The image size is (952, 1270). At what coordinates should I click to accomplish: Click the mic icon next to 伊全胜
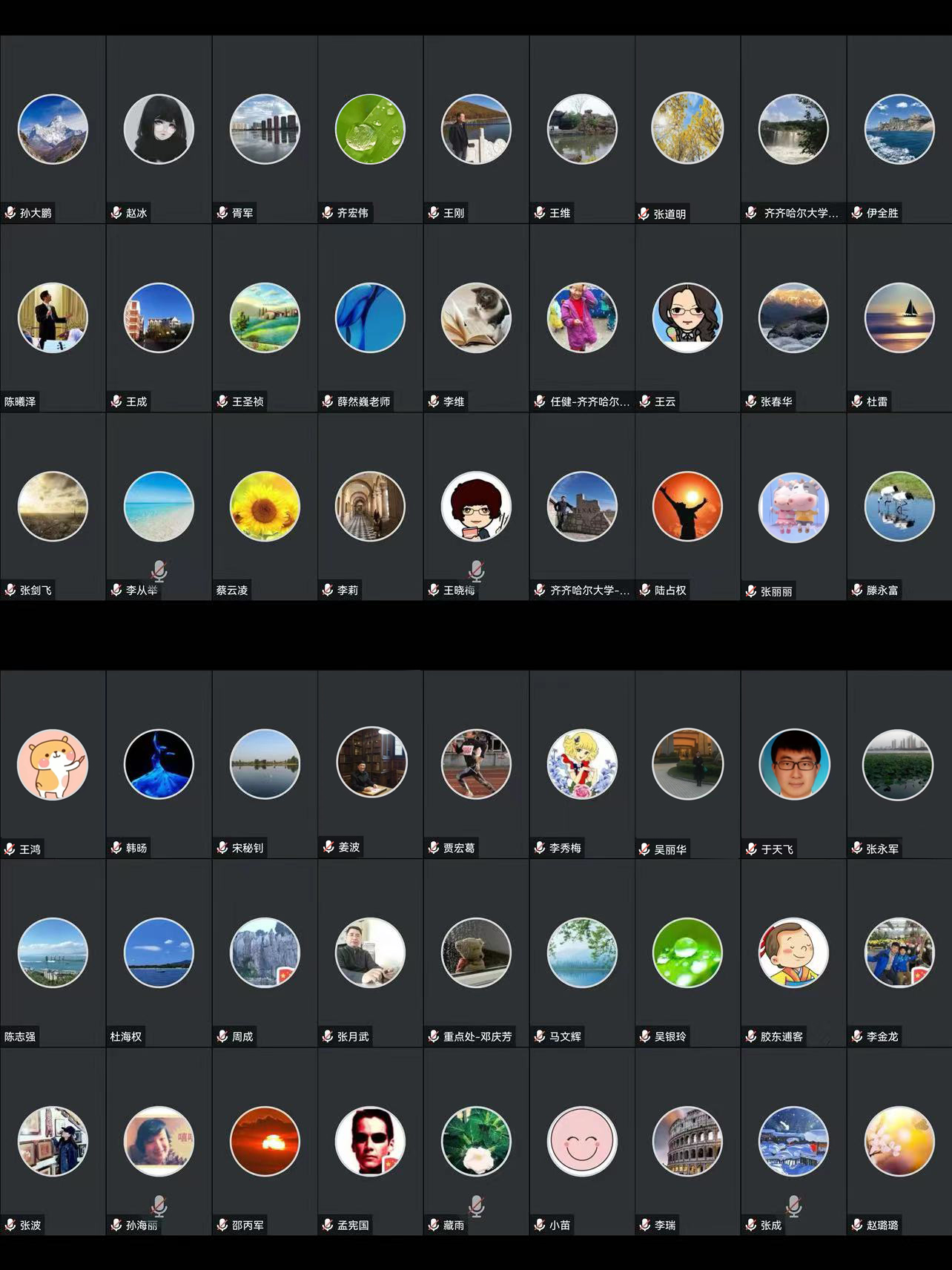tap(857, 213)
